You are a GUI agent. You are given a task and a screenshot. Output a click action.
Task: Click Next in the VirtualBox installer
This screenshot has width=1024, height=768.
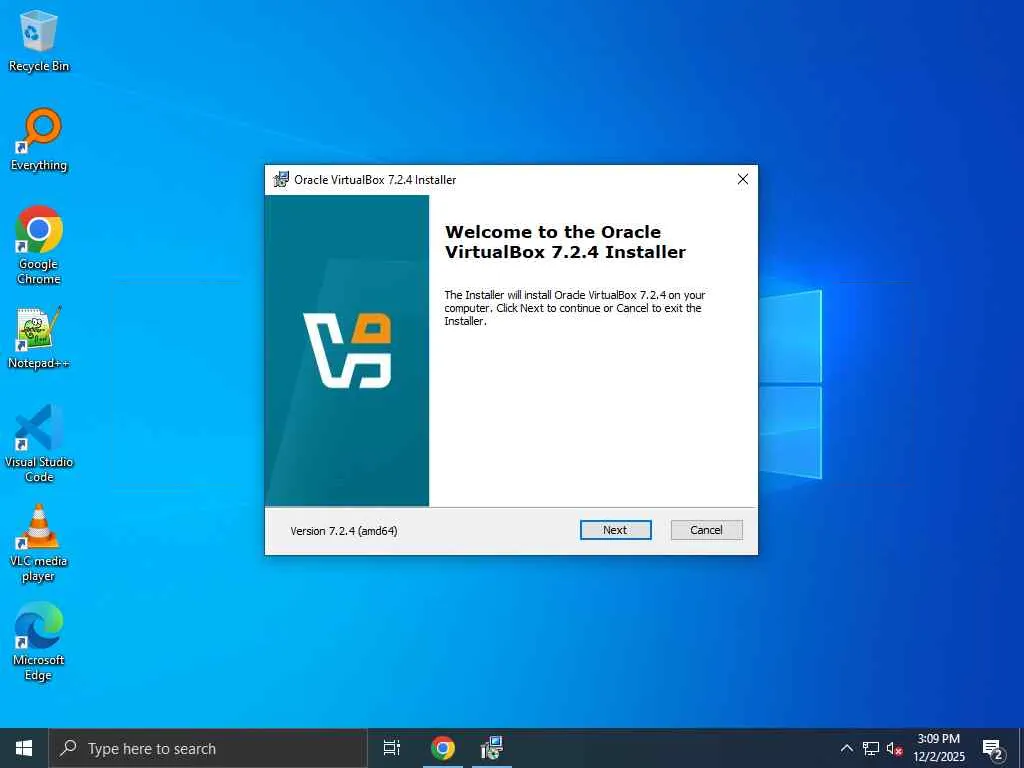coord(615,530)
